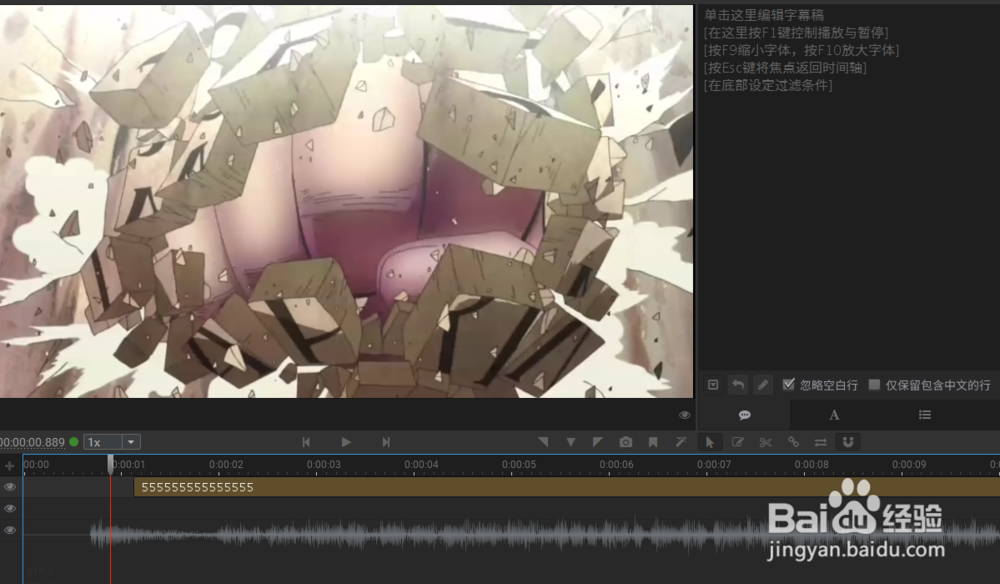Image resolution: width=1000 pixels, height=584 pixels.
Task: Click the audio waveform in timeline
Action: pyautogui.click(x=545, y=535)
